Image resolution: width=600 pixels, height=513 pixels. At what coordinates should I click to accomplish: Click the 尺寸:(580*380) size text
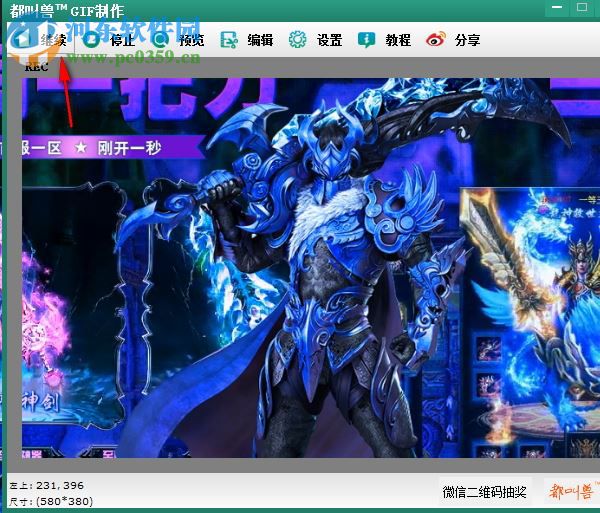[x=51, y=501]
